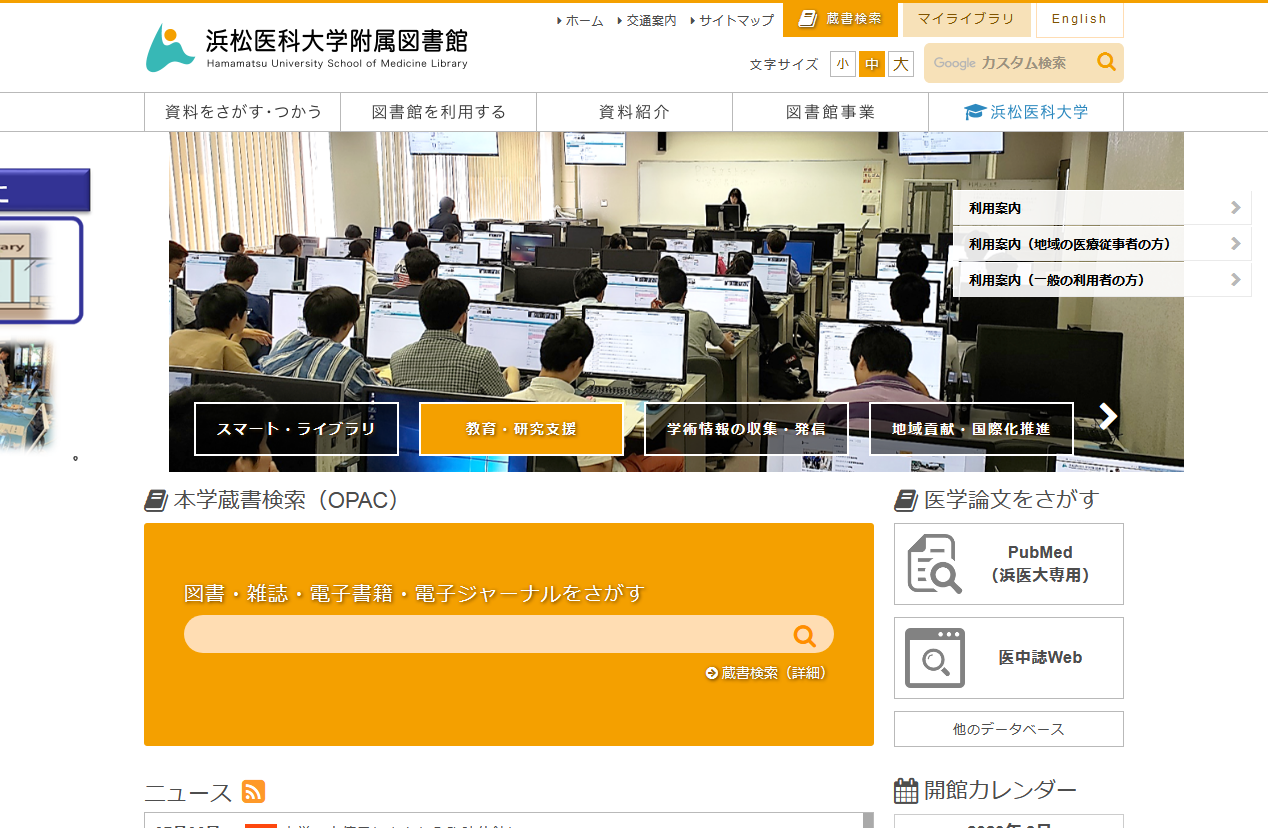Screen dimensions: 1268x828
Task: Open 図書館を利用する menu
Action: pos(438,112)
